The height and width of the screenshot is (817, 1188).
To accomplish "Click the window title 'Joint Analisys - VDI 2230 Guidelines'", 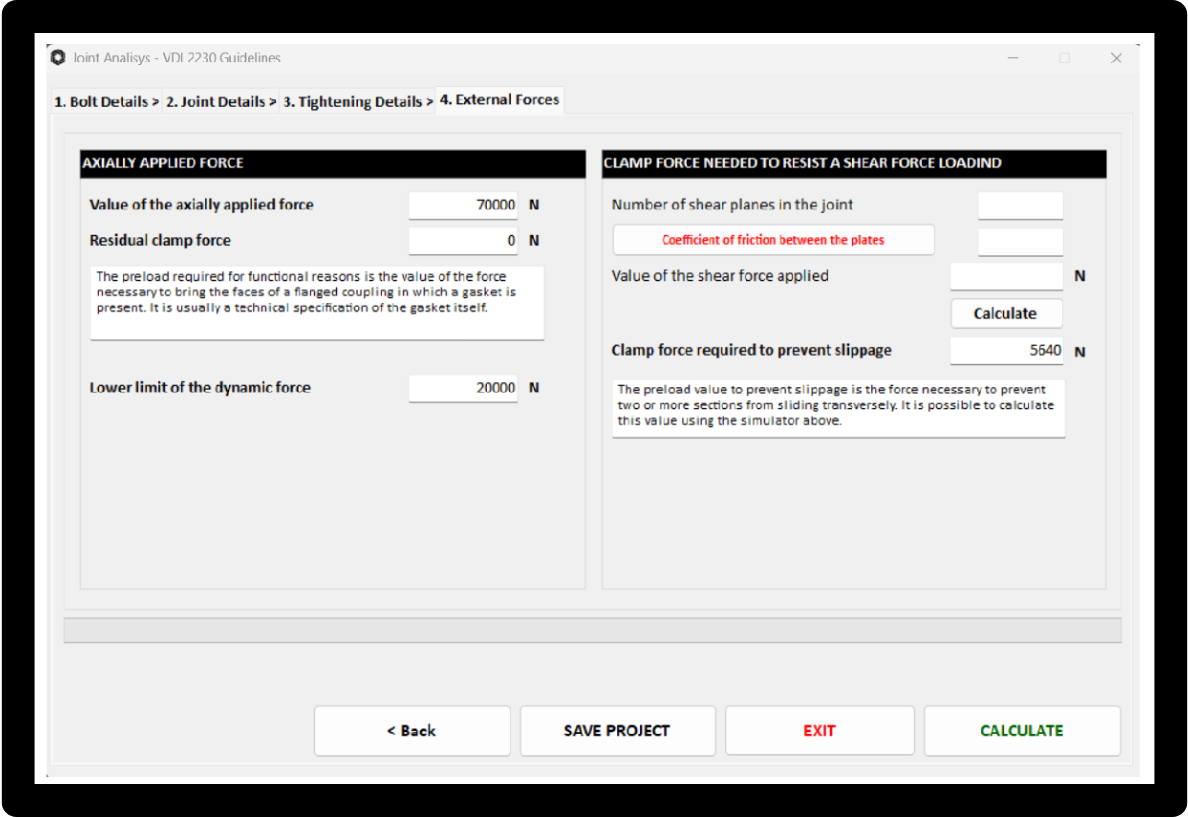I will 177,58.
